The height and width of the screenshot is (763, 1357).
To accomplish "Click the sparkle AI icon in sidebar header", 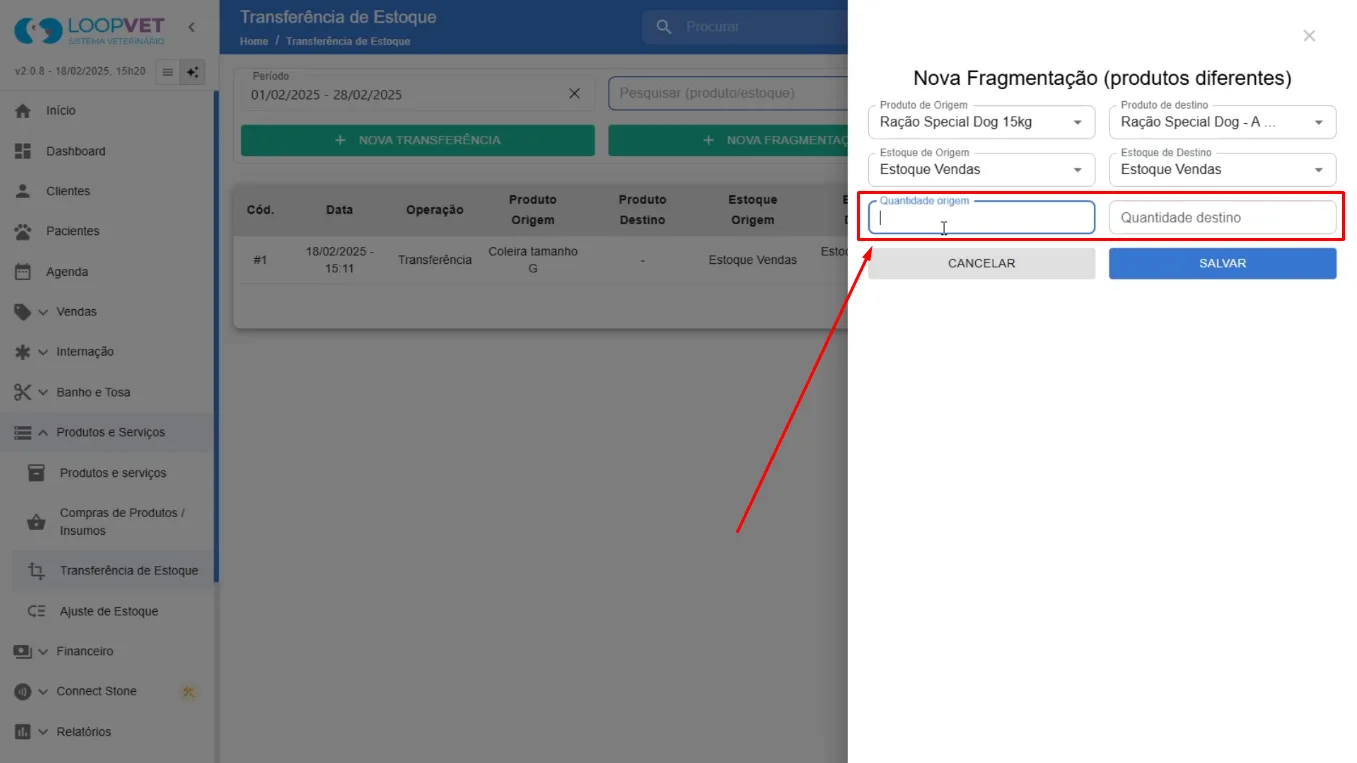I will click(193, 72).
